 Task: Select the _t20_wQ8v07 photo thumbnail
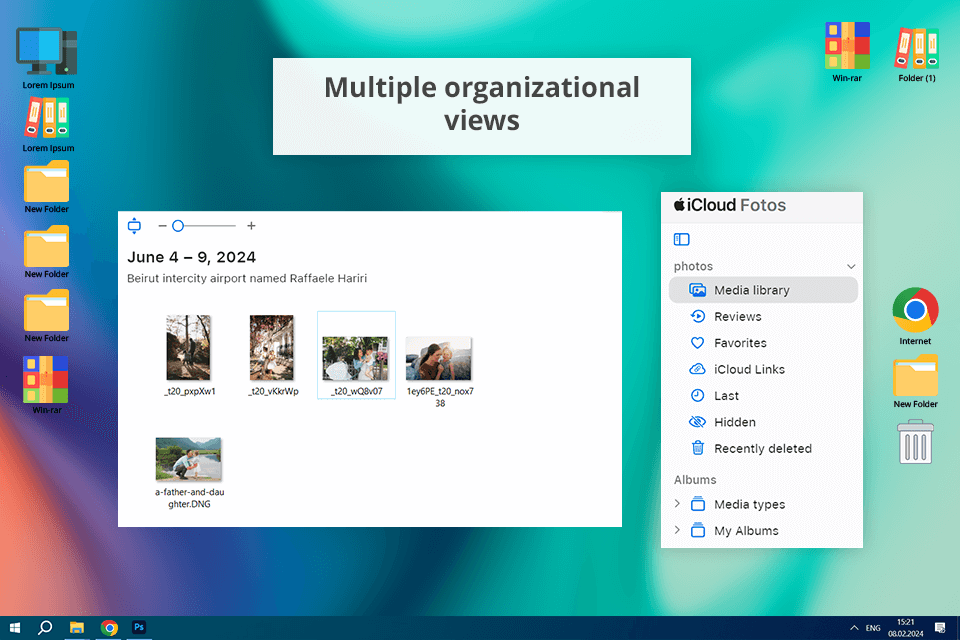click(356, 357)
